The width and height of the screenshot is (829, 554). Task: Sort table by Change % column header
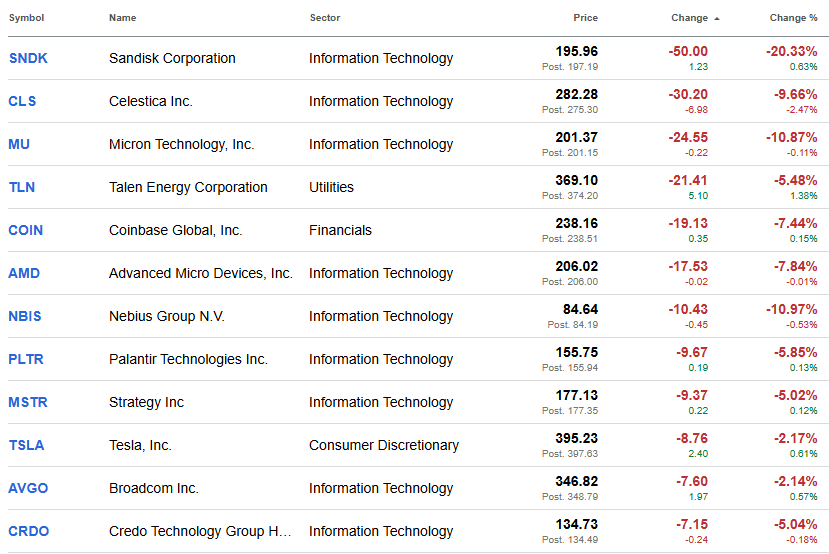tap(794, 18)
